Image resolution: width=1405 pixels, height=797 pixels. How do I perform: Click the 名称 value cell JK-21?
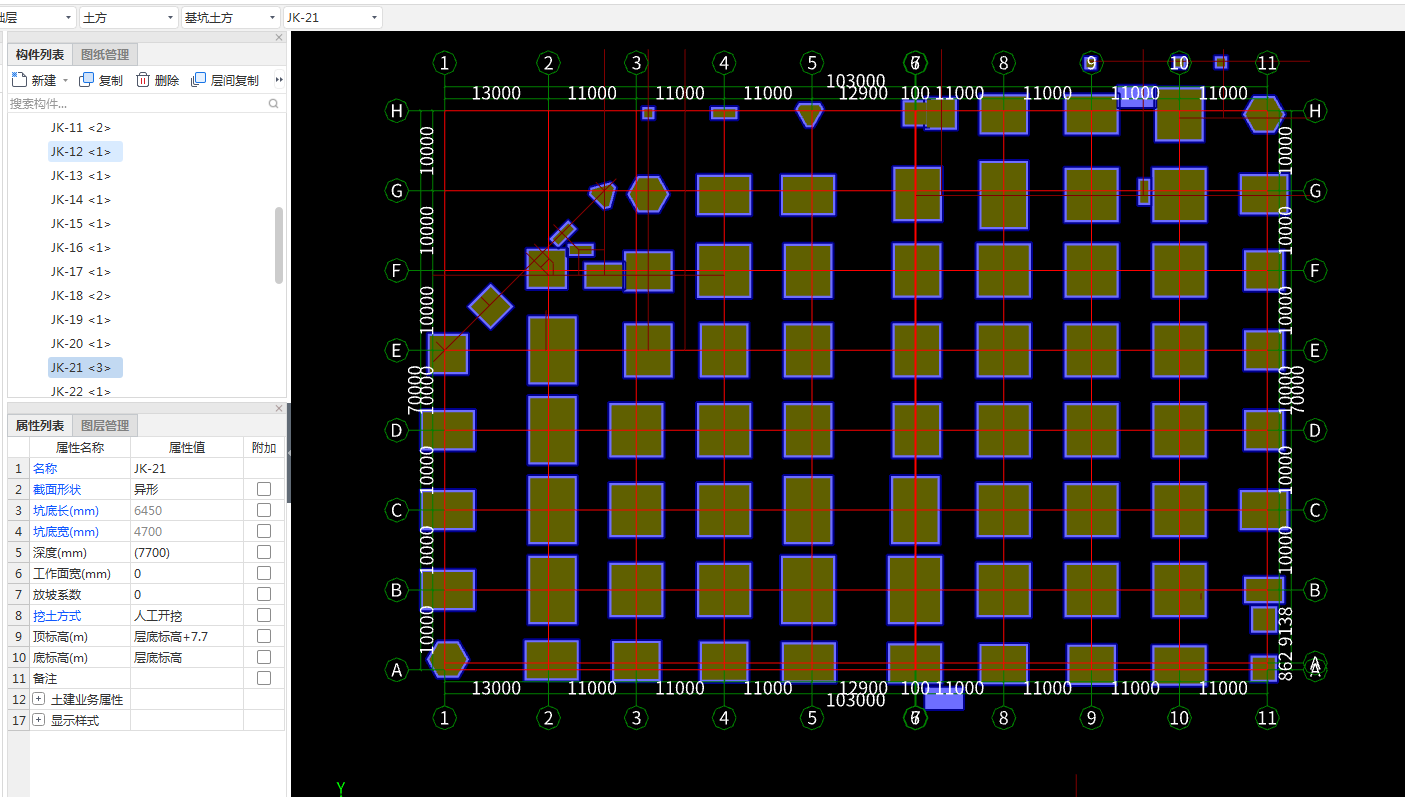click(187, 469)
